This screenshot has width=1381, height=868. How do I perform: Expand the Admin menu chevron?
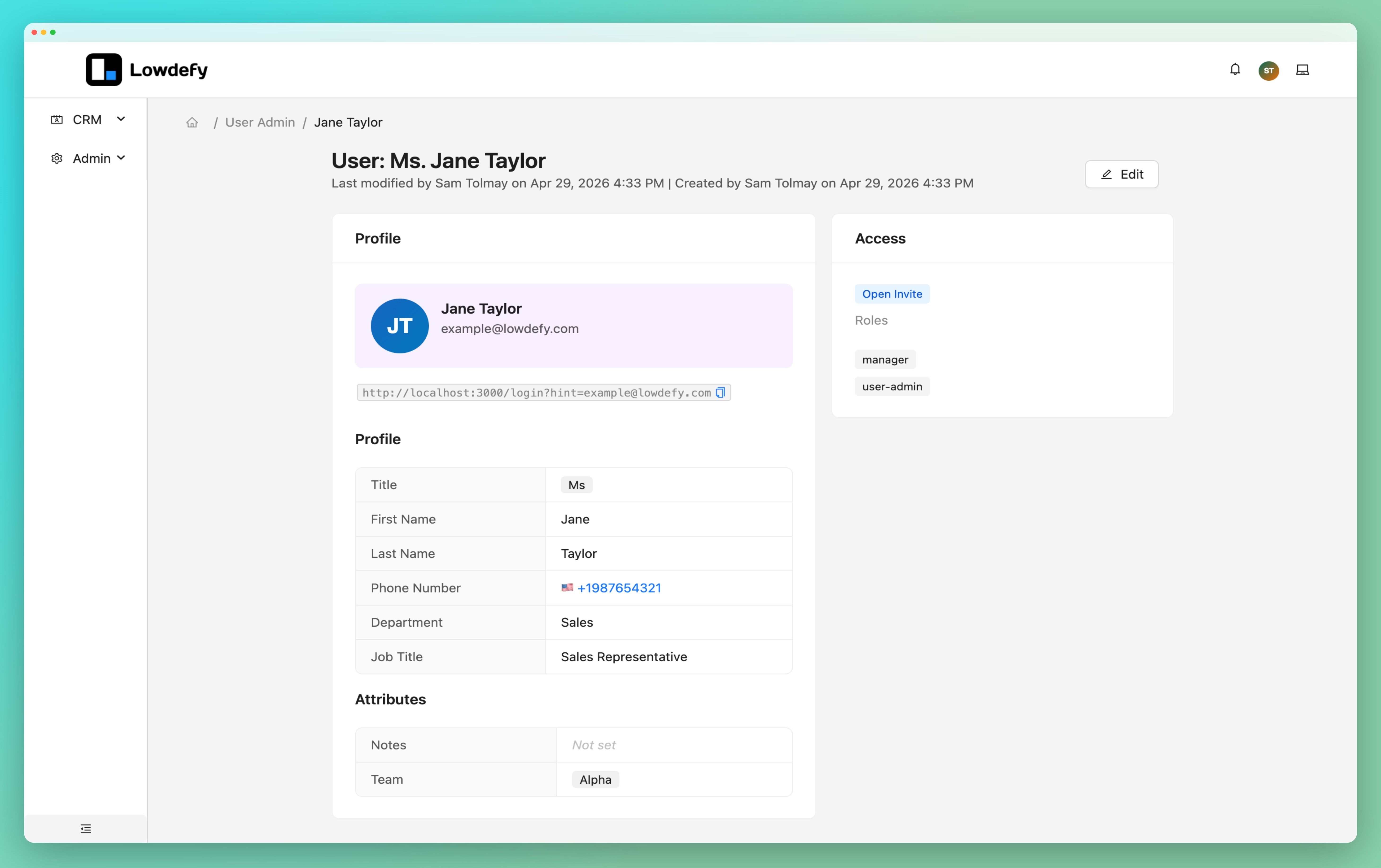click(x=121, y=158)
